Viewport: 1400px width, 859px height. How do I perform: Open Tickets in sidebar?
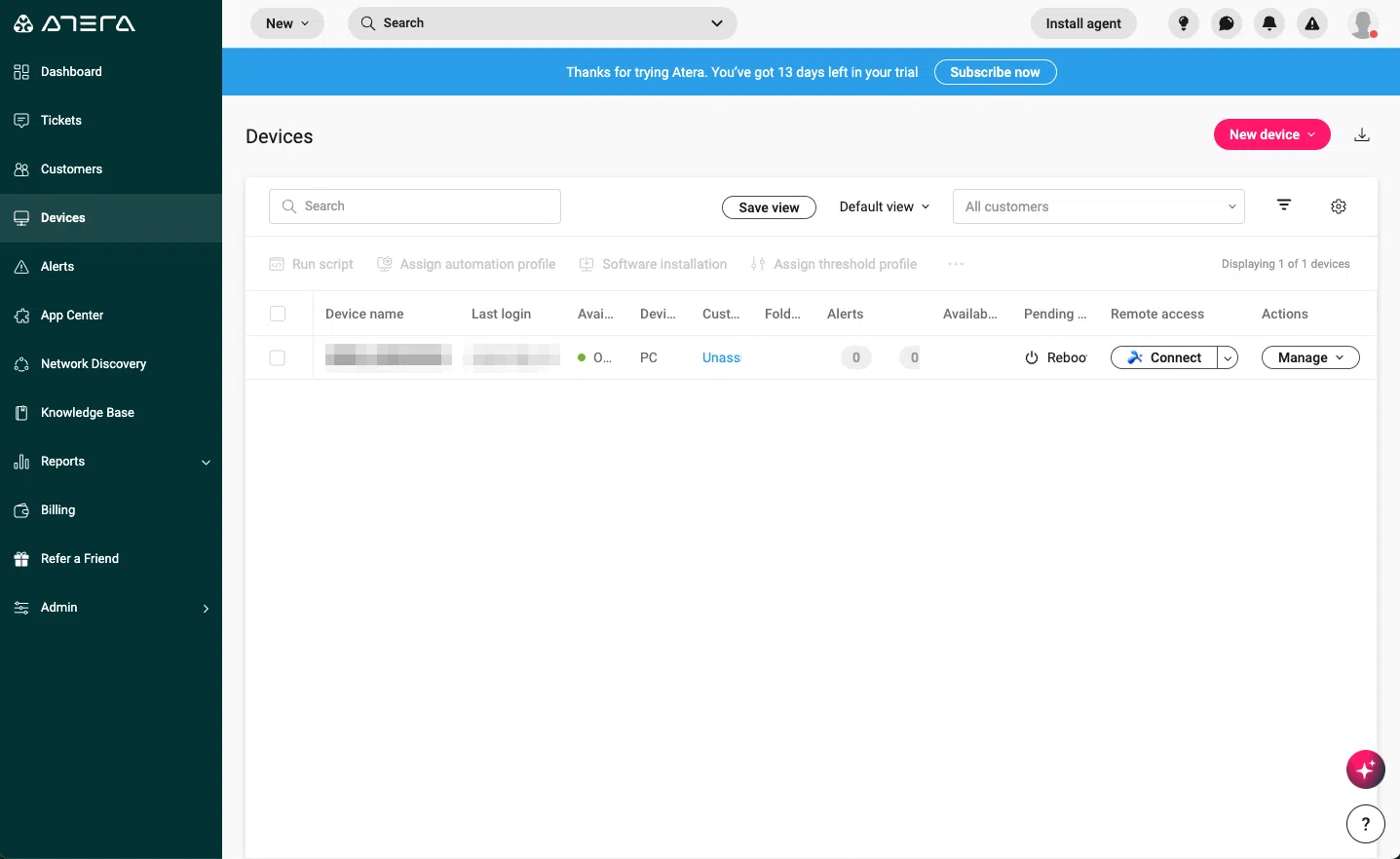pos(111,121)
